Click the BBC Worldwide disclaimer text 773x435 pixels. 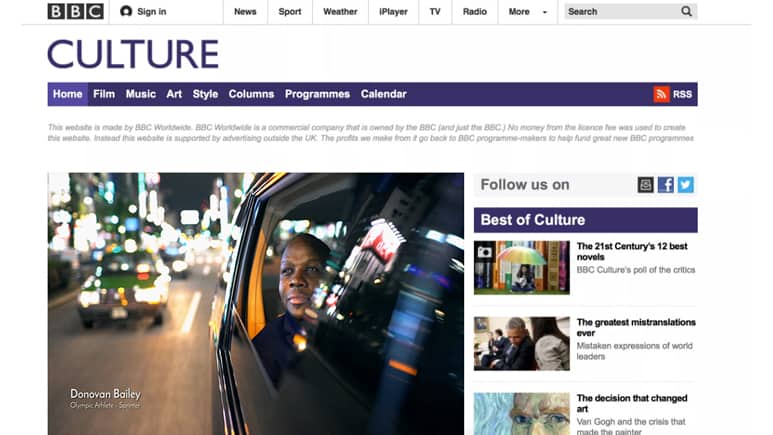pyautogui.click(x=371, y=133)
